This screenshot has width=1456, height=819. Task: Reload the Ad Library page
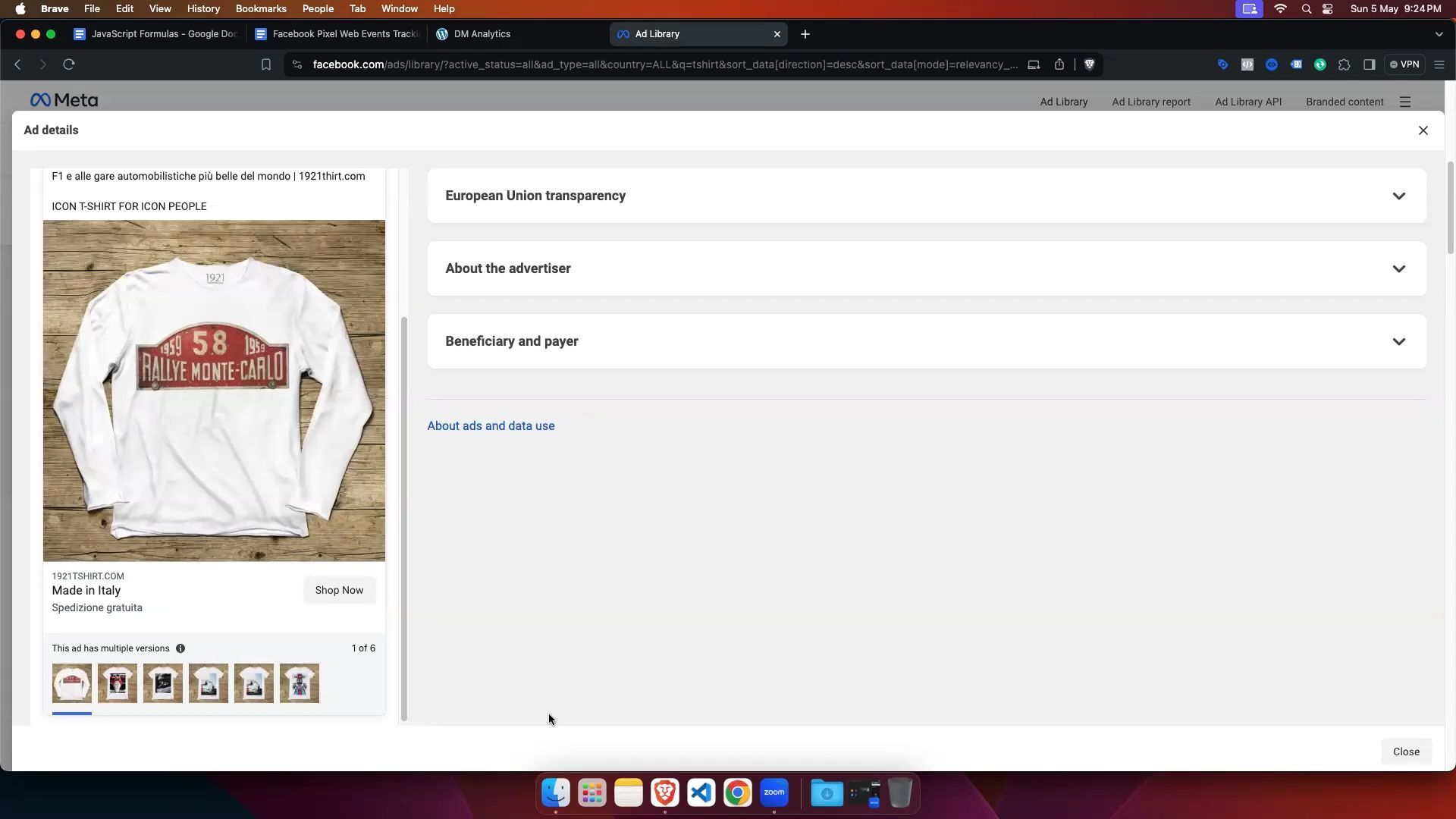pyautogui.click(x=69, y=64)
